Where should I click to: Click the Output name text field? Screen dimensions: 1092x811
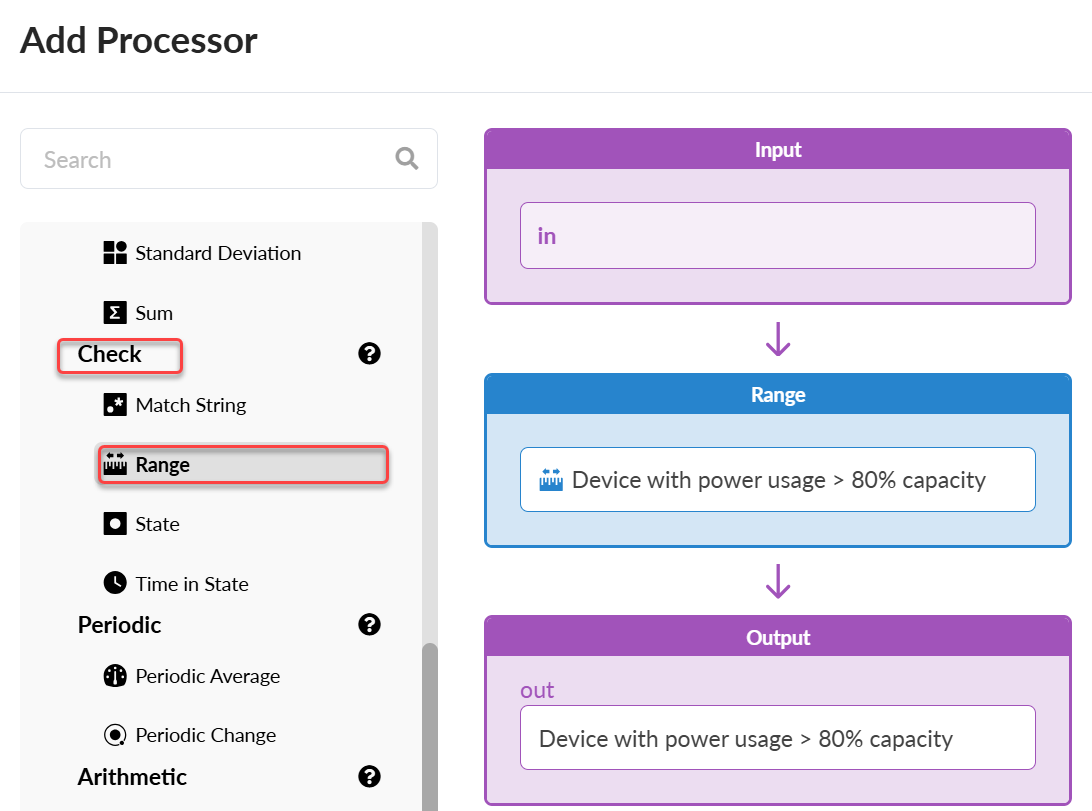tap(777, 739)
